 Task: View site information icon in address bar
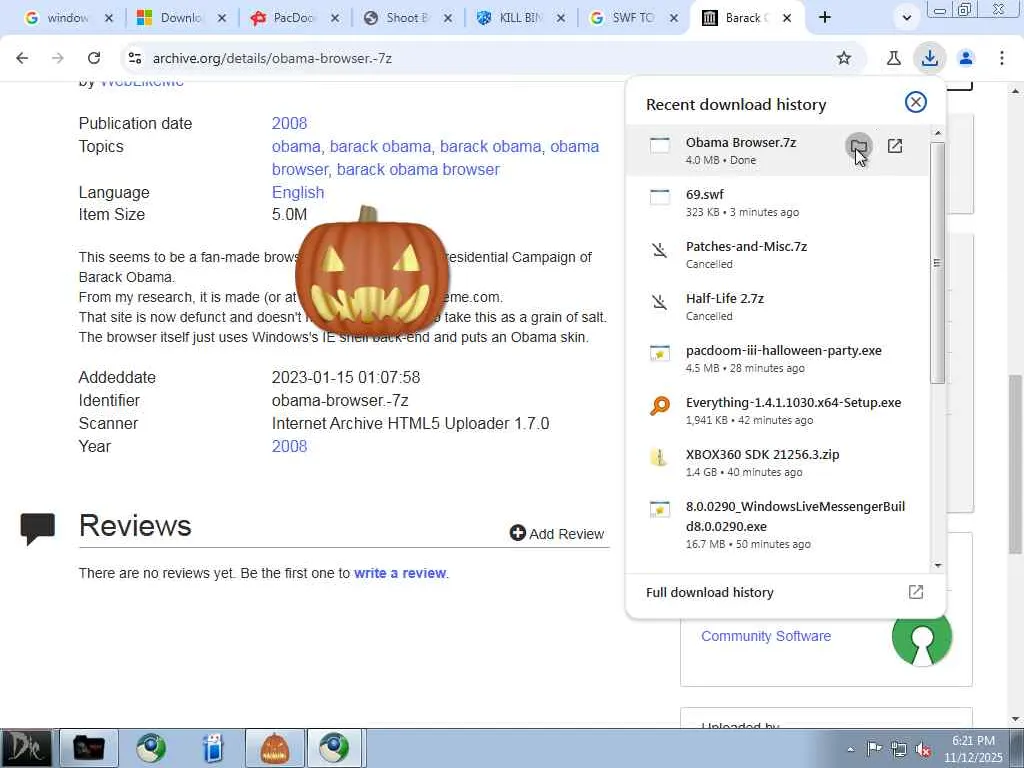[x=135, y=58]
